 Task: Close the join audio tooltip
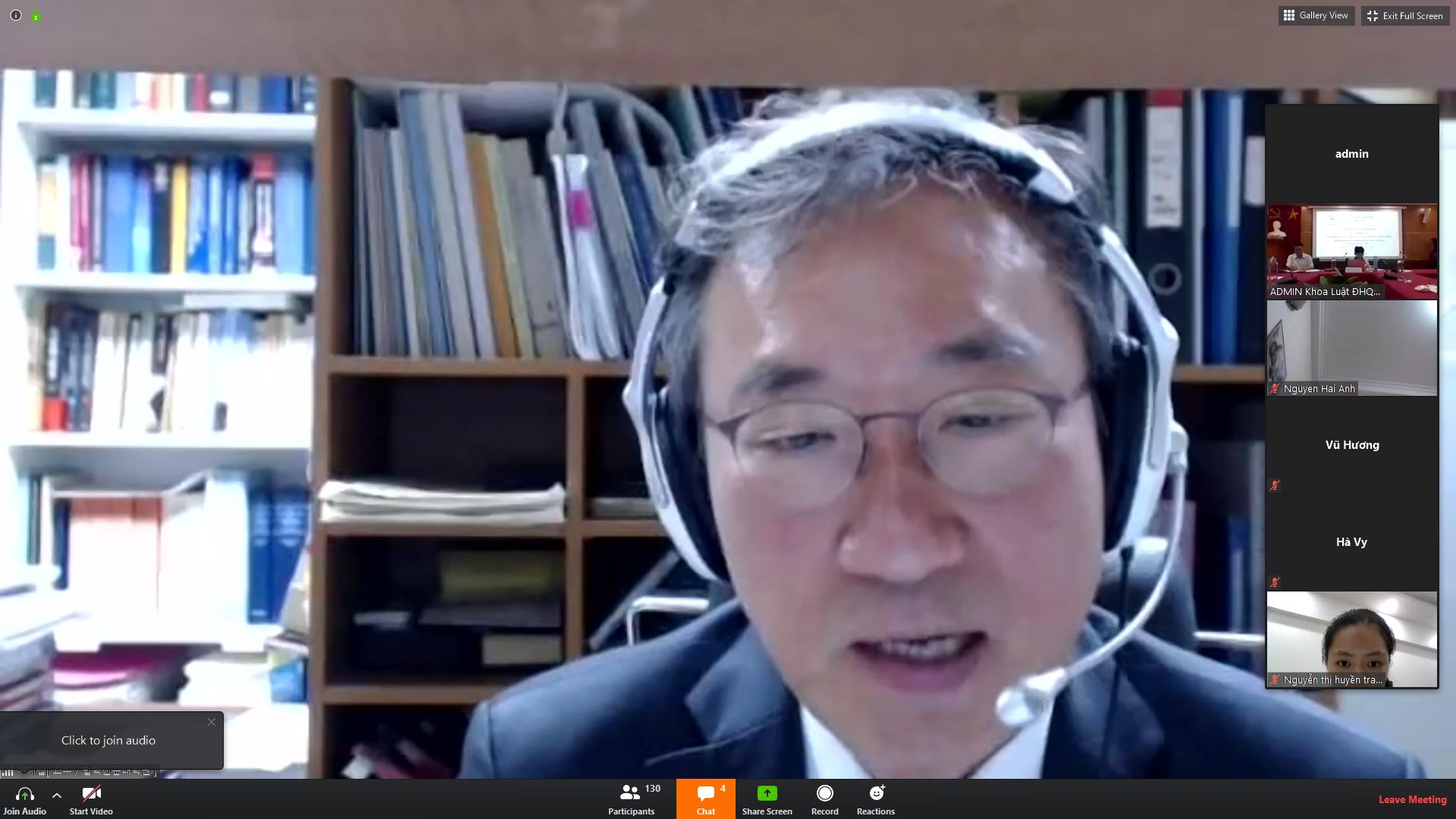pyautogui.click(x=212, y=722)
